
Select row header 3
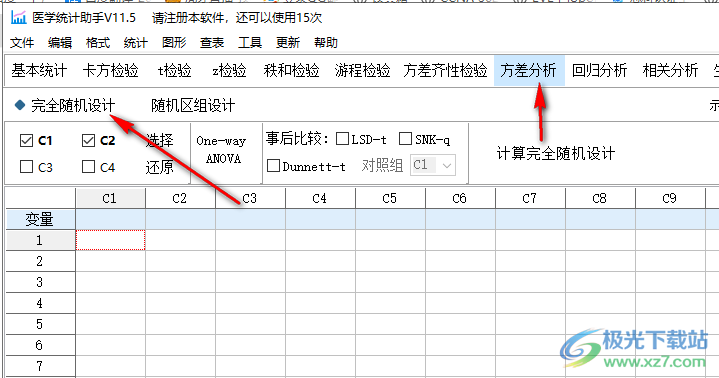click(40, 282)
